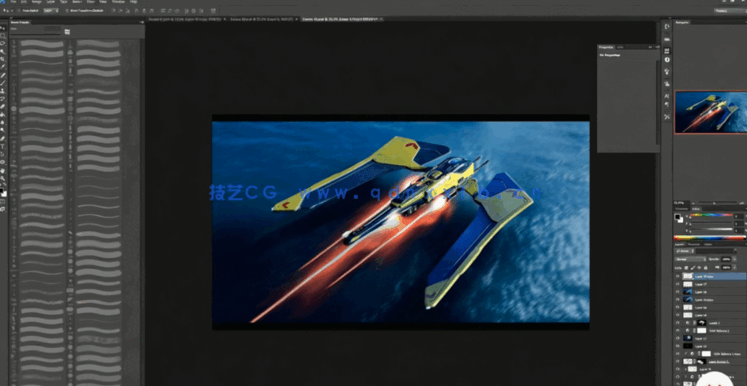This screenshot has width=747, height=386.
Task: Enable Show Transform Controls checkbox
Action: tap(68, 10)
